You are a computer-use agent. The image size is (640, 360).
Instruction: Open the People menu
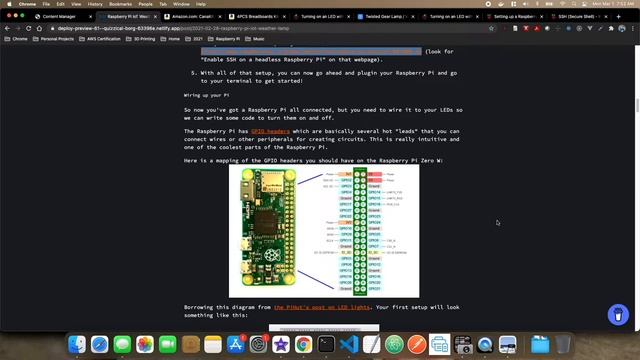point(145,4)
